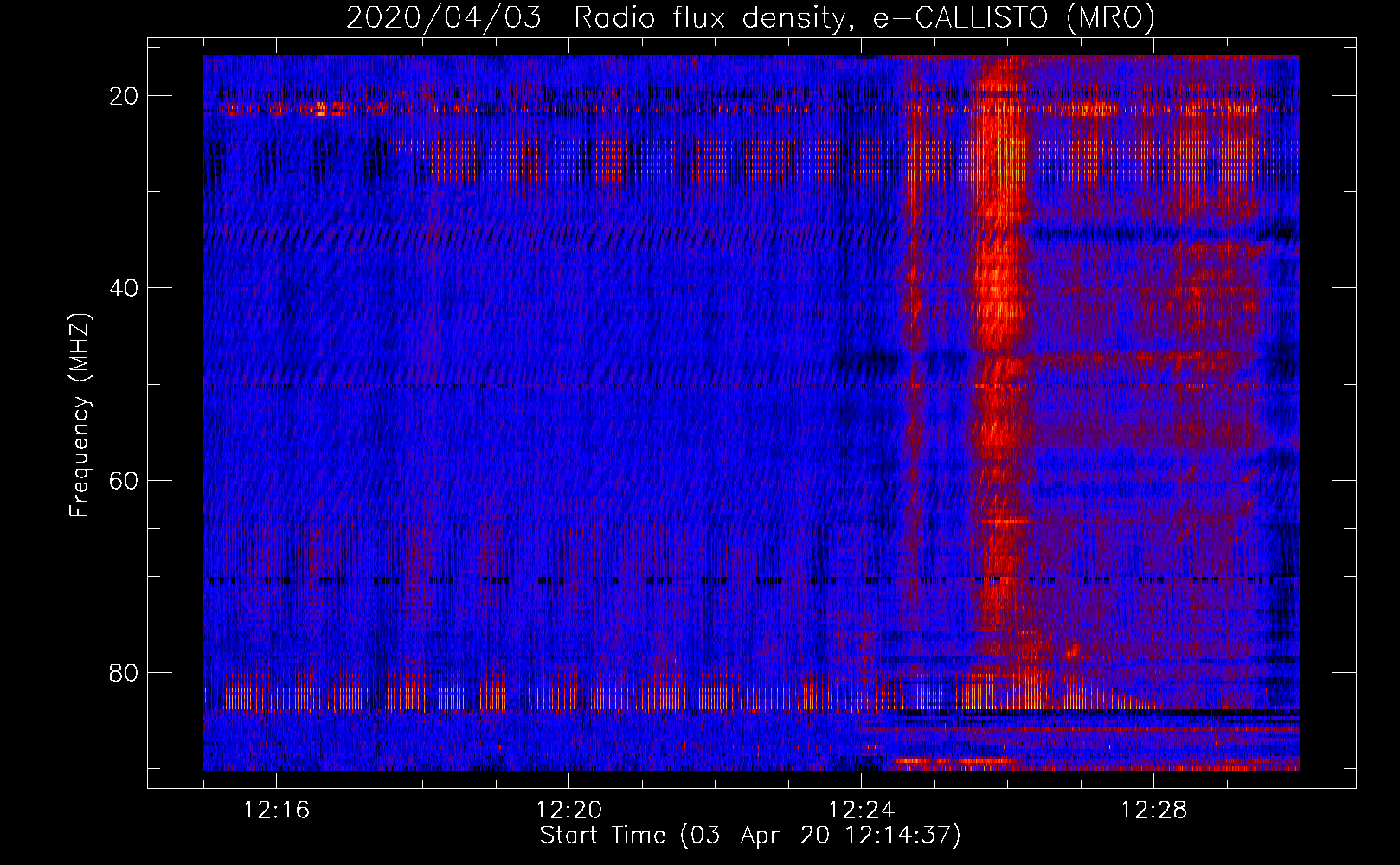Viewport: 1400px width, 865px height.
Task: Select the 12:28 time tick label
Action: click(1153, 811)
